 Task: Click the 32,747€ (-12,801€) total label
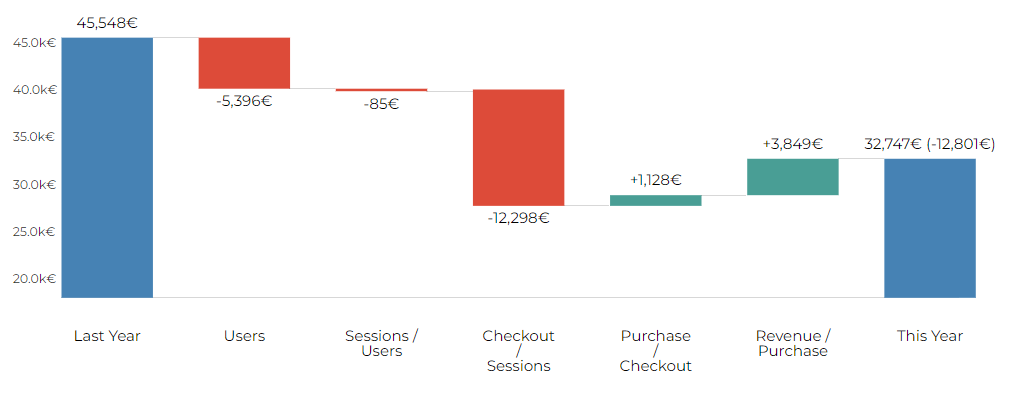click(930, 144)
